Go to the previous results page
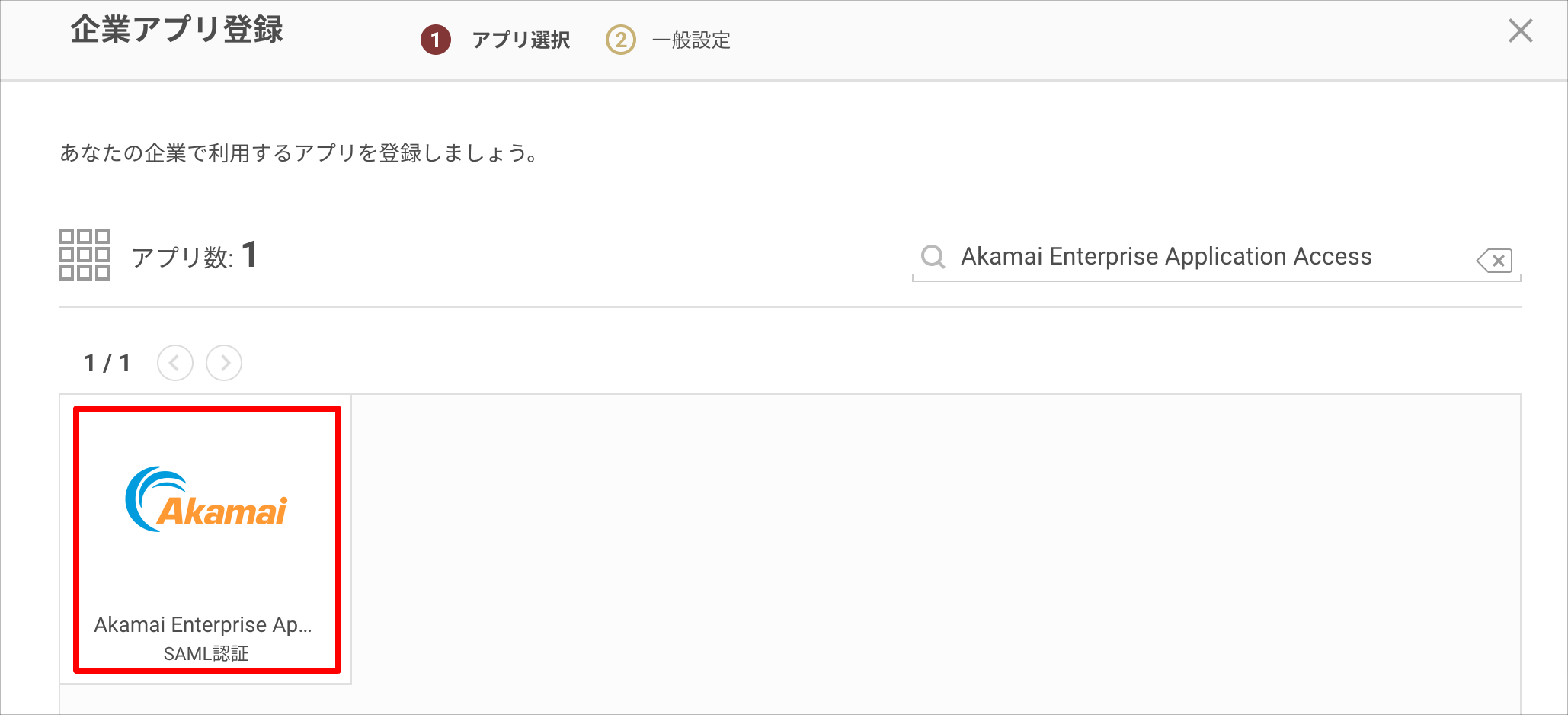Screen dimensions: 1568x715 [x=175, y=363]
